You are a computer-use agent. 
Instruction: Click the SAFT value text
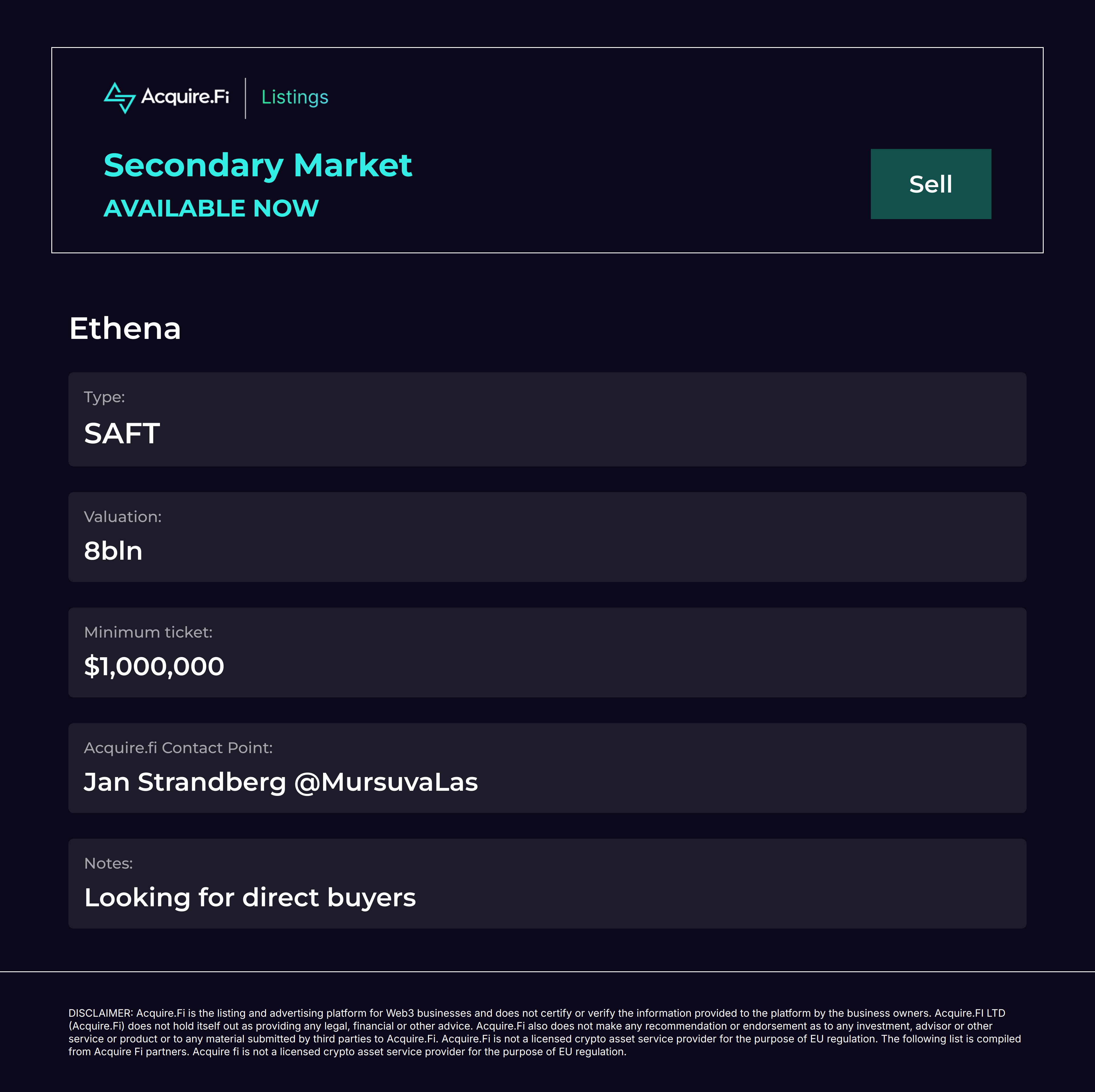pos(122,434)
